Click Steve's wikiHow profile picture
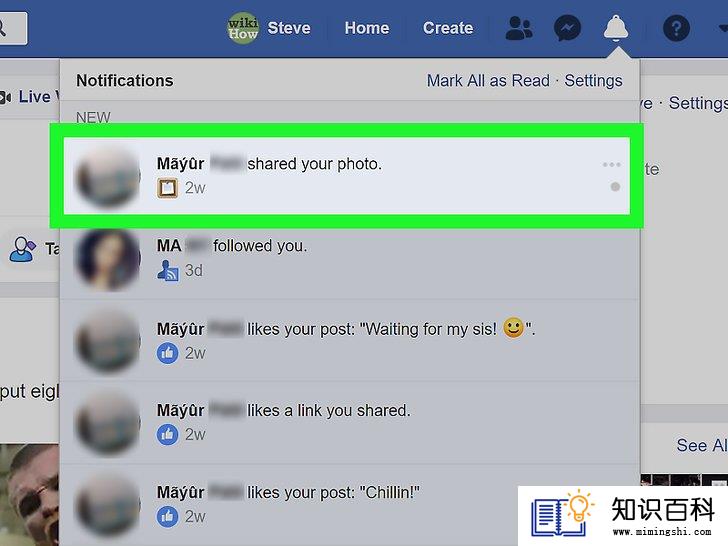Screen dimensions: 728x546 pyautogui.click(x=243, y=28)
